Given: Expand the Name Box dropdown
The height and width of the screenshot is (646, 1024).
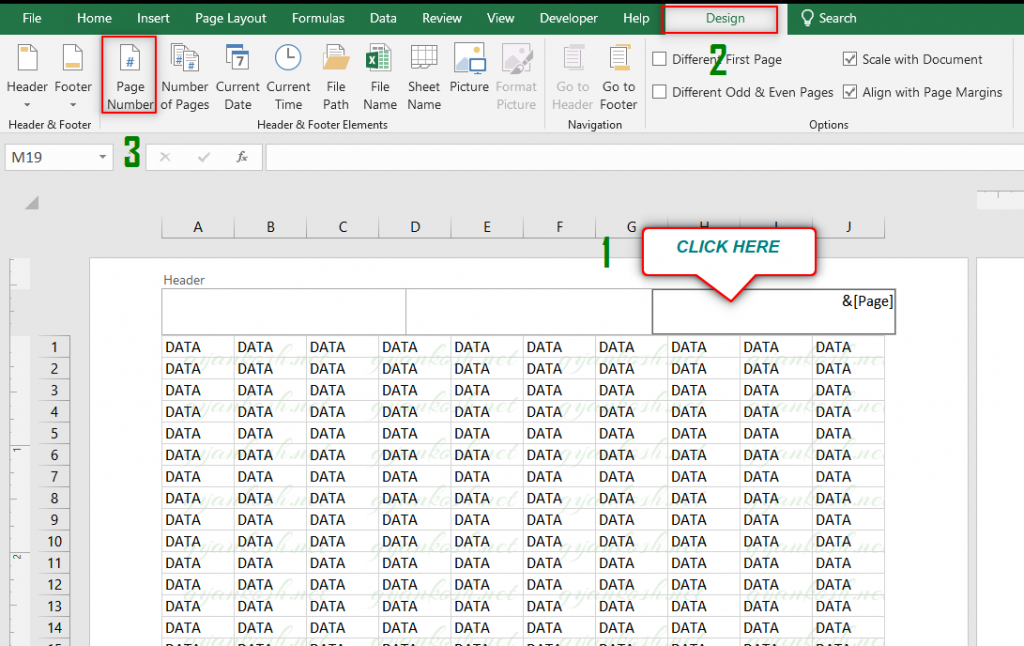Looking at the screenshot, I should click(x=100, y=157).
